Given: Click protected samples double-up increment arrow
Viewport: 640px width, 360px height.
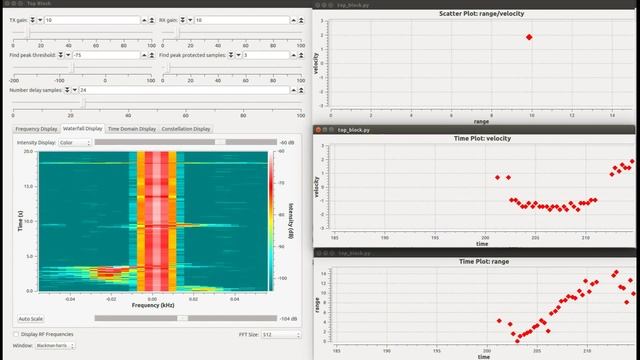Looking at the screenshot, I should tap(301, 55).
